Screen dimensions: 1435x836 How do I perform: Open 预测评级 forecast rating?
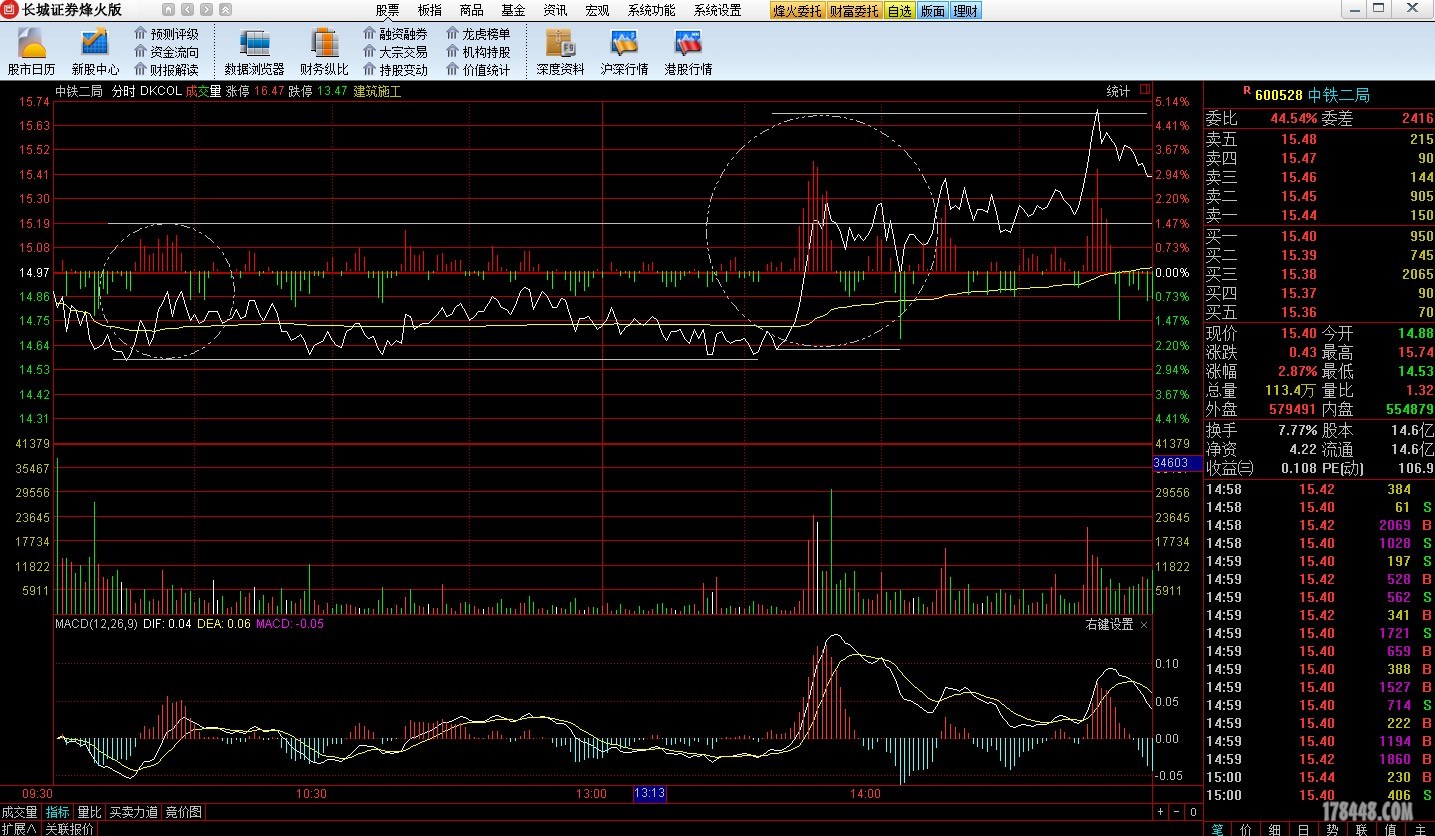(x=166, y=34)
